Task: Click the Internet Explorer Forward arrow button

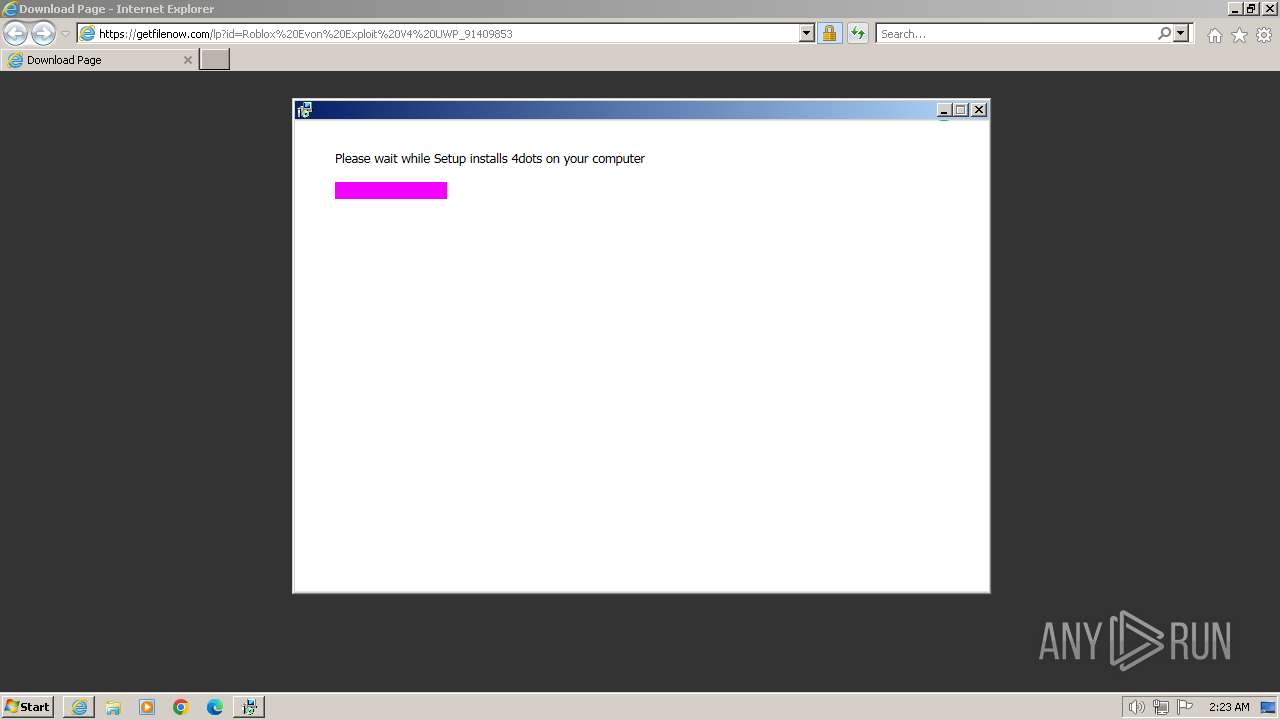Action: coord(43,34)
